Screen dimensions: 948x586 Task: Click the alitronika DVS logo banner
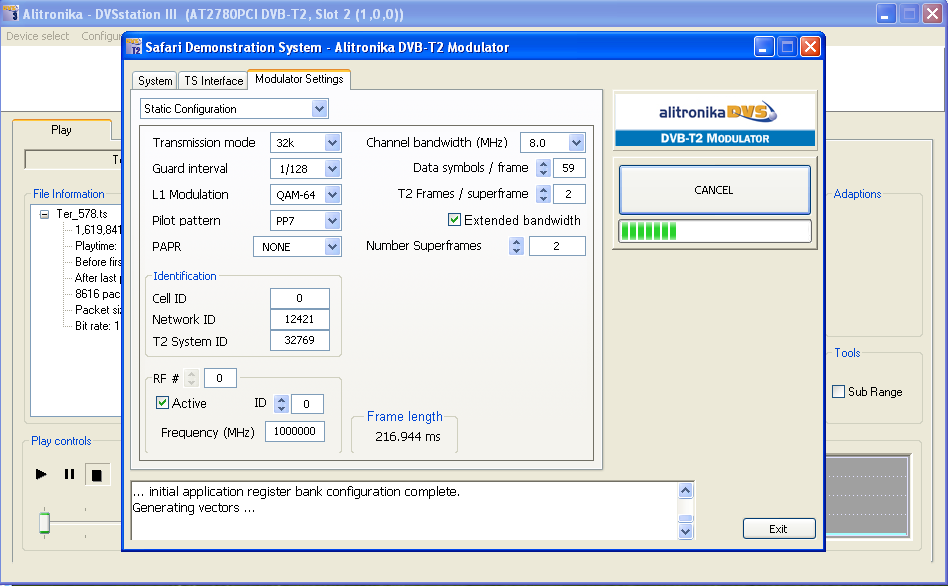[x=715, y=119]
